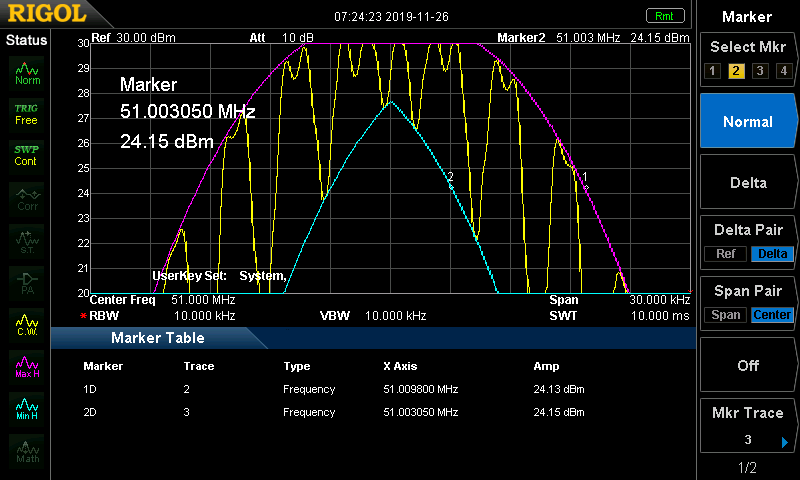Turn the marker Off
Viewport: 800px width, 480px height.
[x=748, y=366]
